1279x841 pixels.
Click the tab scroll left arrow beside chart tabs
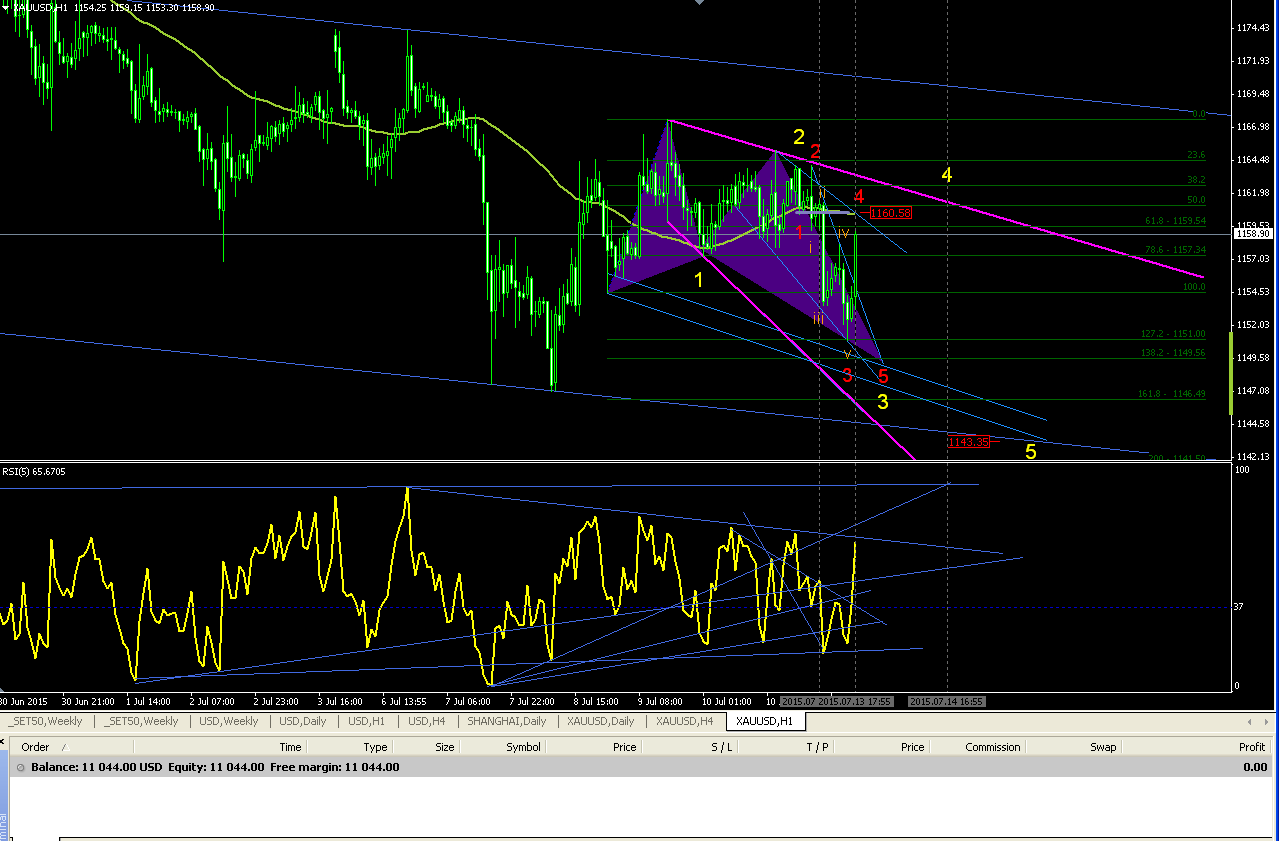[1247, 721]
